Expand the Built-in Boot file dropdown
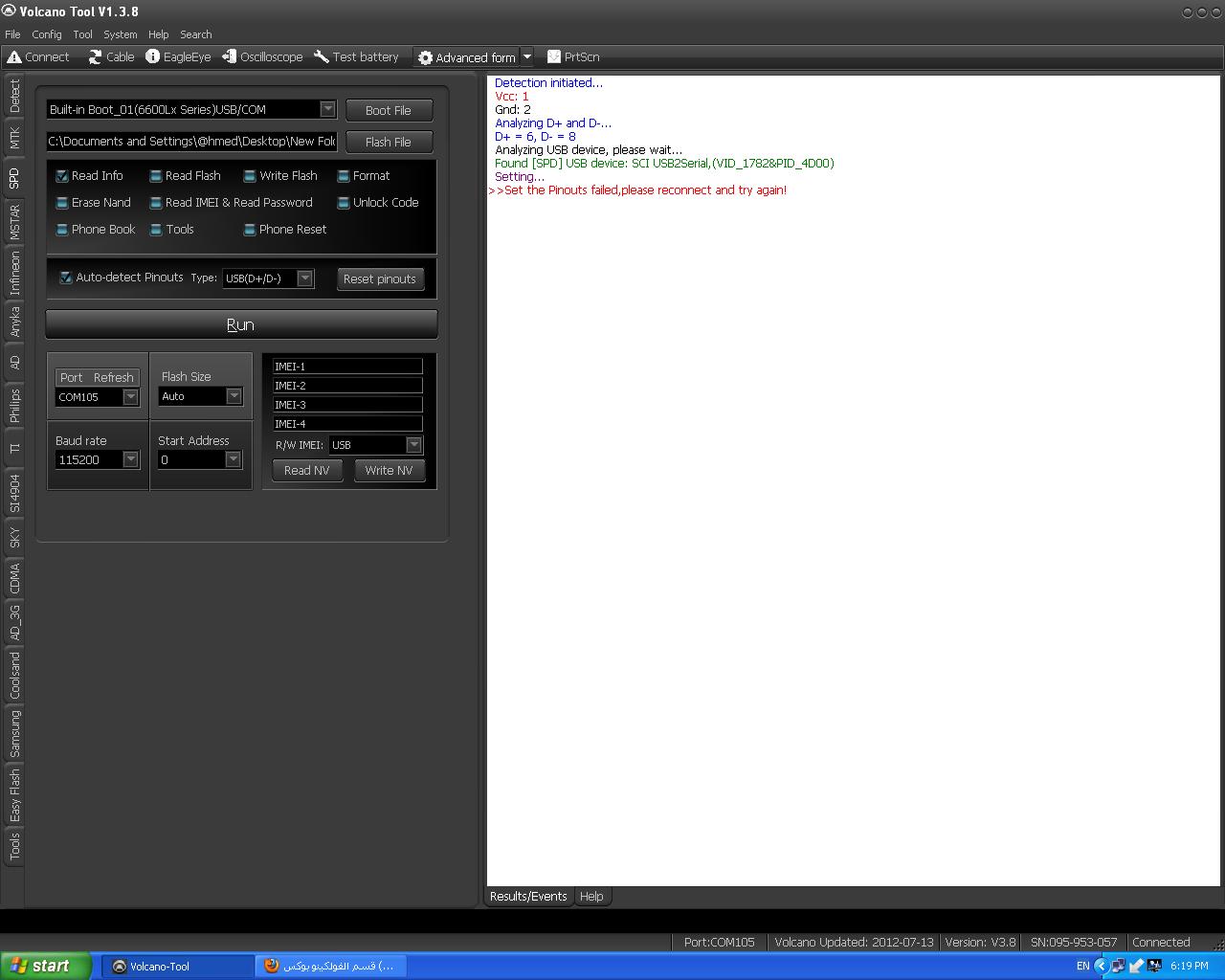The height and width of the screenshot is (980, 1225). [x=327, y=109]
